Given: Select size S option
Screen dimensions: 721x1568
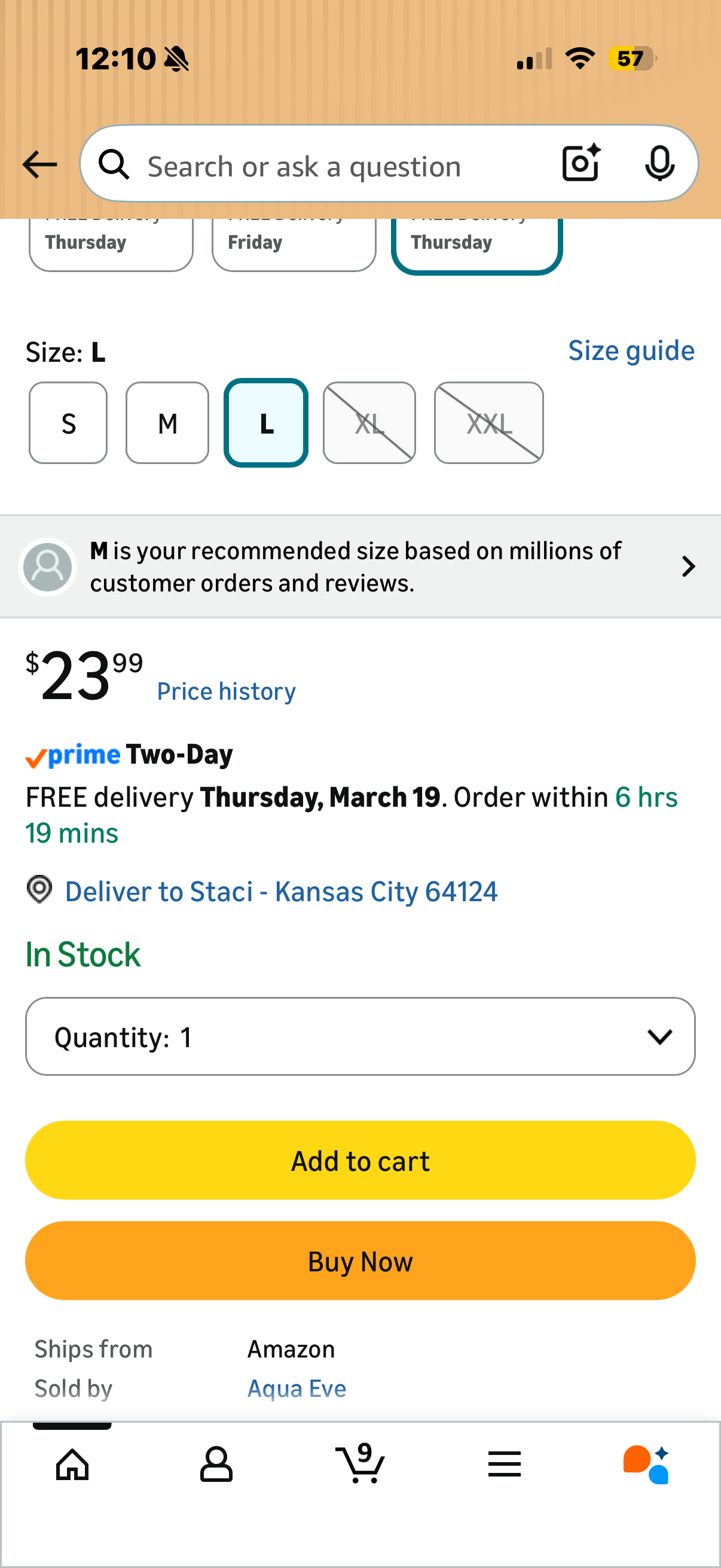Looking at the screenshot, I should (x=68, y=423).
